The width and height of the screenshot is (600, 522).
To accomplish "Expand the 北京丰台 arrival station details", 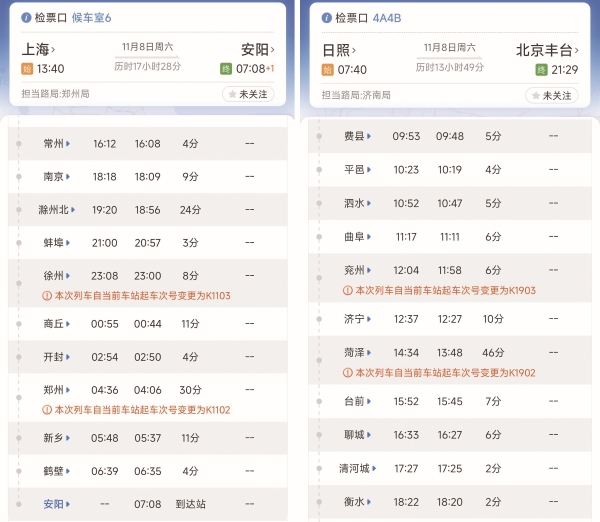I will click(550, 49).
